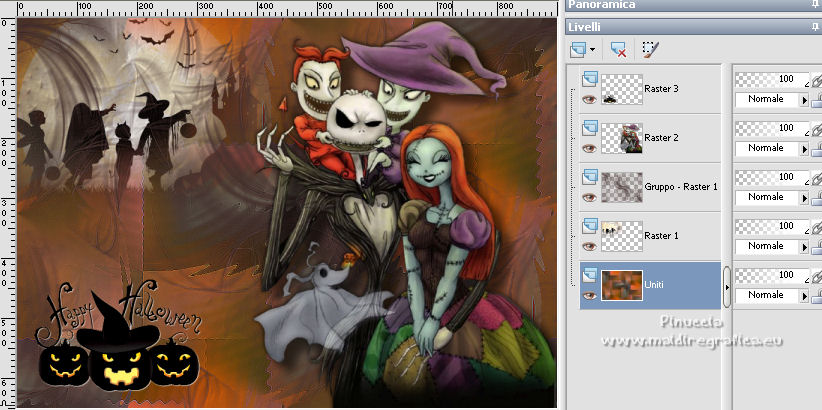This screenshot has width=822, height=410.
Task: Click the New Layer icon in Livelli toolbar
Action: (578, 48)
